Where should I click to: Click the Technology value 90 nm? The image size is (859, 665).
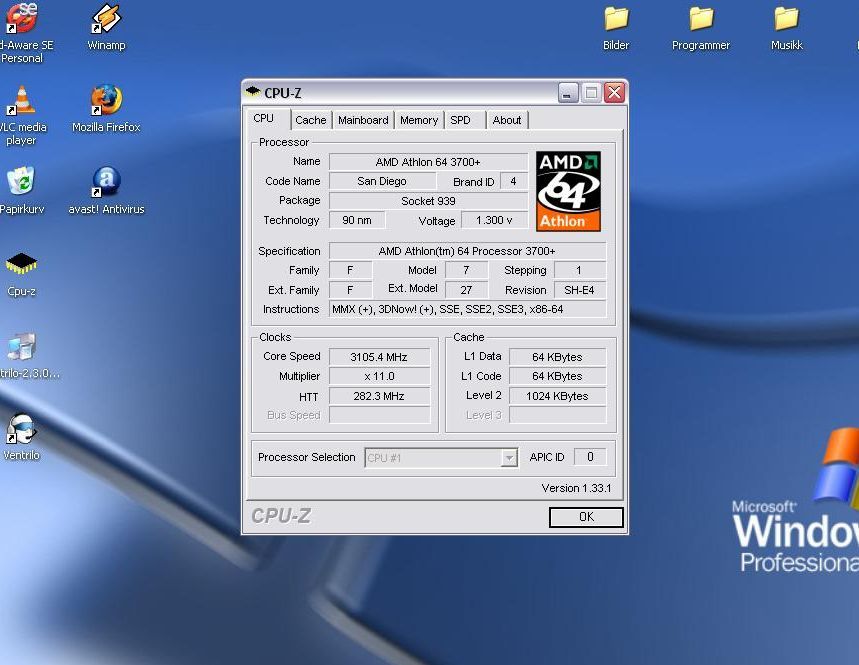point(357,220)
